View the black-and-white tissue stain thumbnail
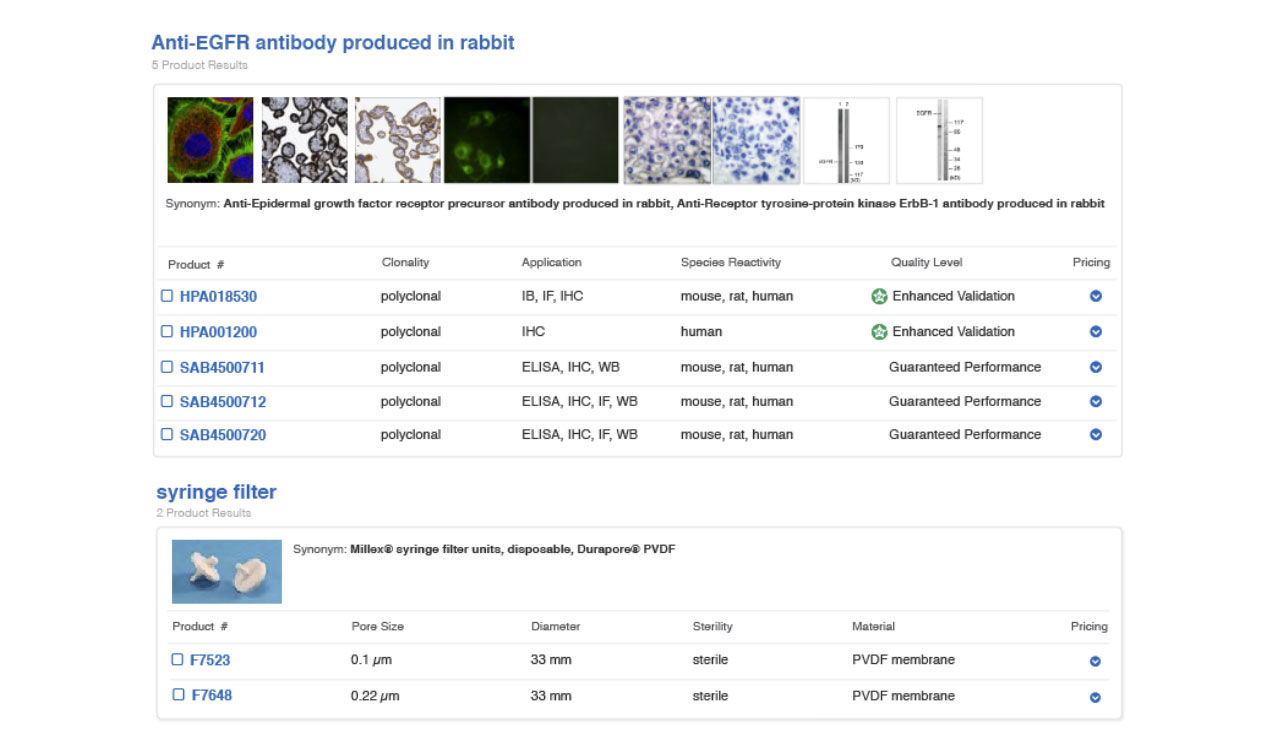The width and height of the screenshot is (1280, 752). pos(305,140)
